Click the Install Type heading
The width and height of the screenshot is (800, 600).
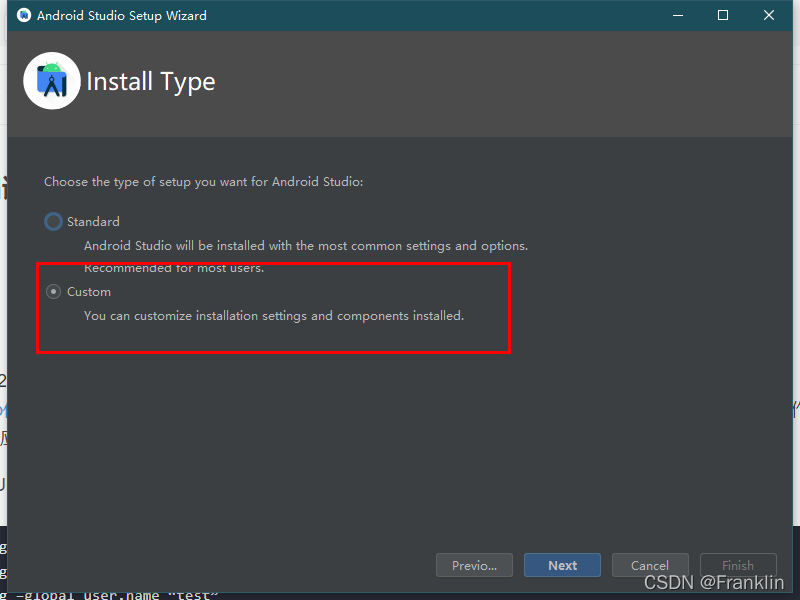click(151, 82)
